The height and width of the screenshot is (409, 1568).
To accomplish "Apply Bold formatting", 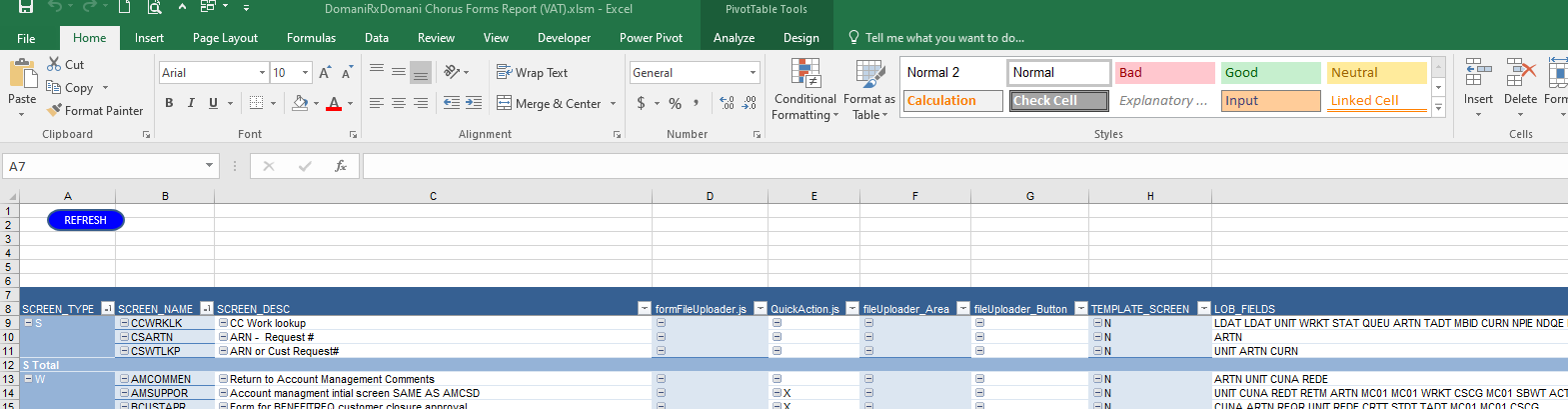I will 169,103.
